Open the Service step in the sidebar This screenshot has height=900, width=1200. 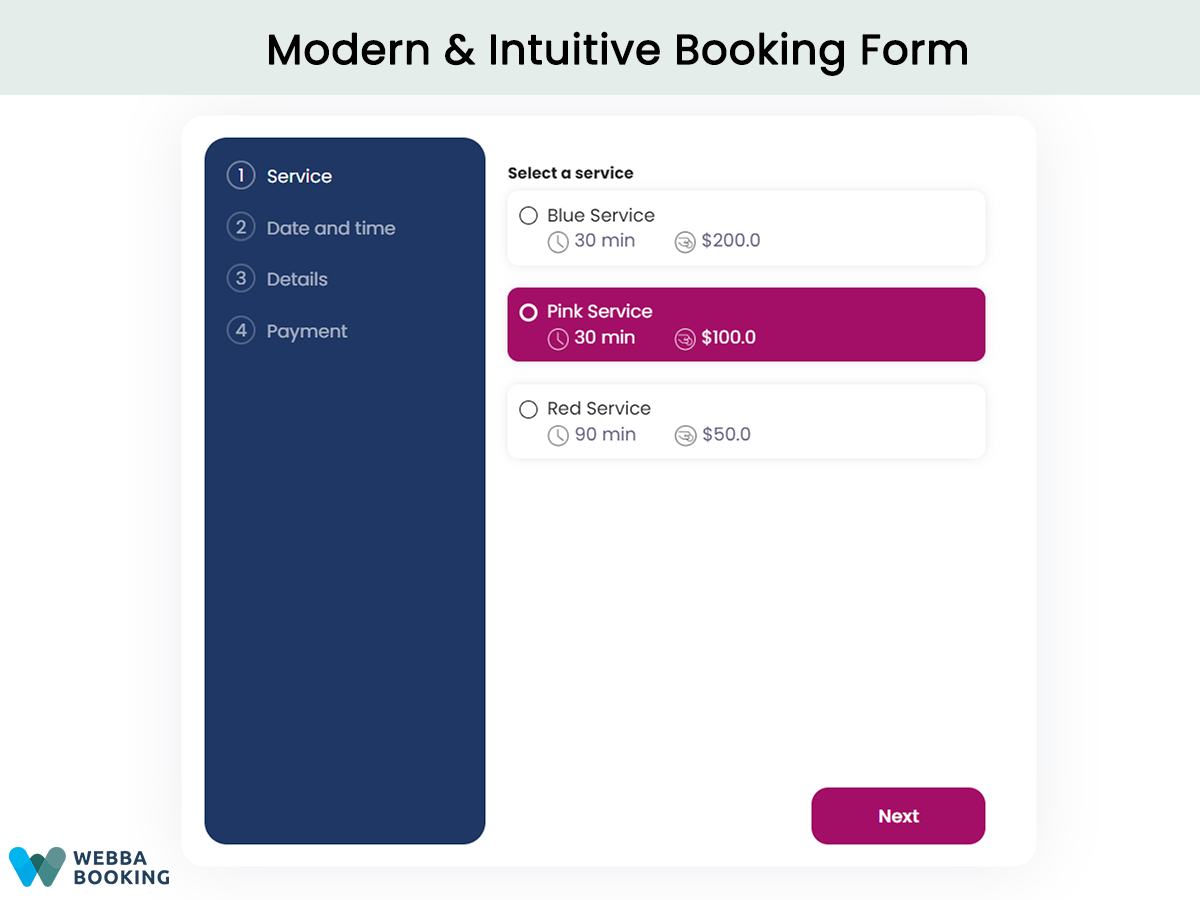point(299,175)
